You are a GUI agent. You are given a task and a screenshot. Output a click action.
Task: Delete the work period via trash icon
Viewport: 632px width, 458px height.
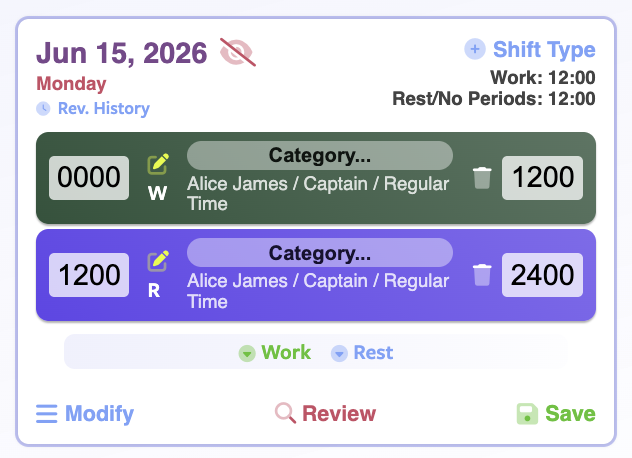[x=482, y=178]
